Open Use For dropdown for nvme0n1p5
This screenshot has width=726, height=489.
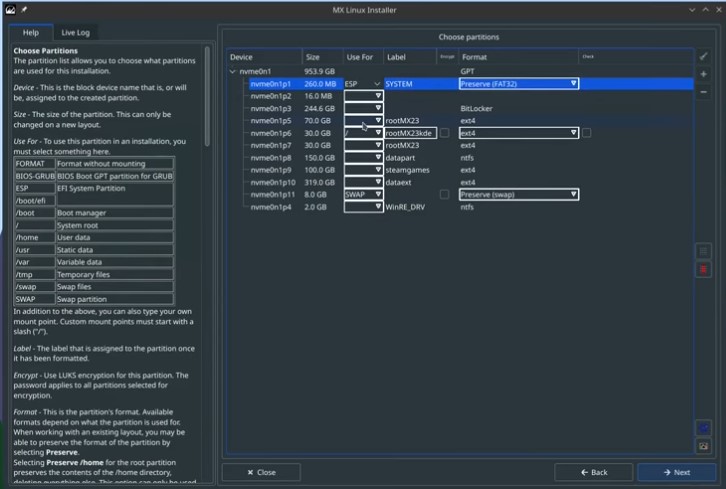[363, 120]
